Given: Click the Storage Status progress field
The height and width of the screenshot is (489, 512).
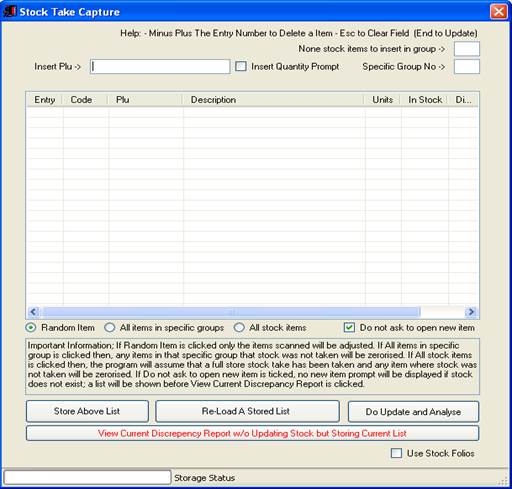Looking at the screenshot, I should tap(87, 478).
